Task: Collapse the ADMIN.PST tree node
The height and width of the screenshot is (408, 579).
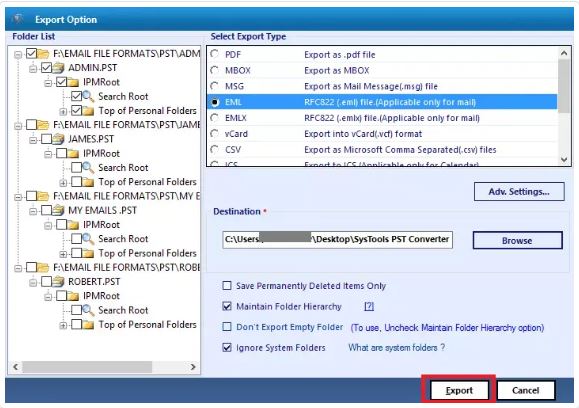Action: [32, 69]
